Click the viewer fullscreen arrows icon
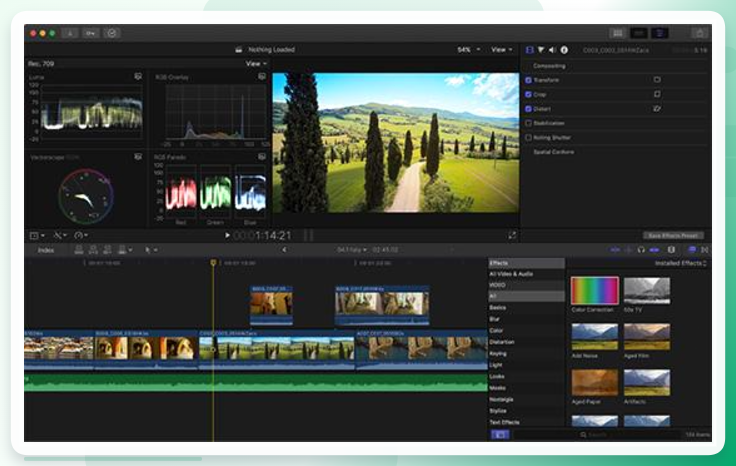 512,235
